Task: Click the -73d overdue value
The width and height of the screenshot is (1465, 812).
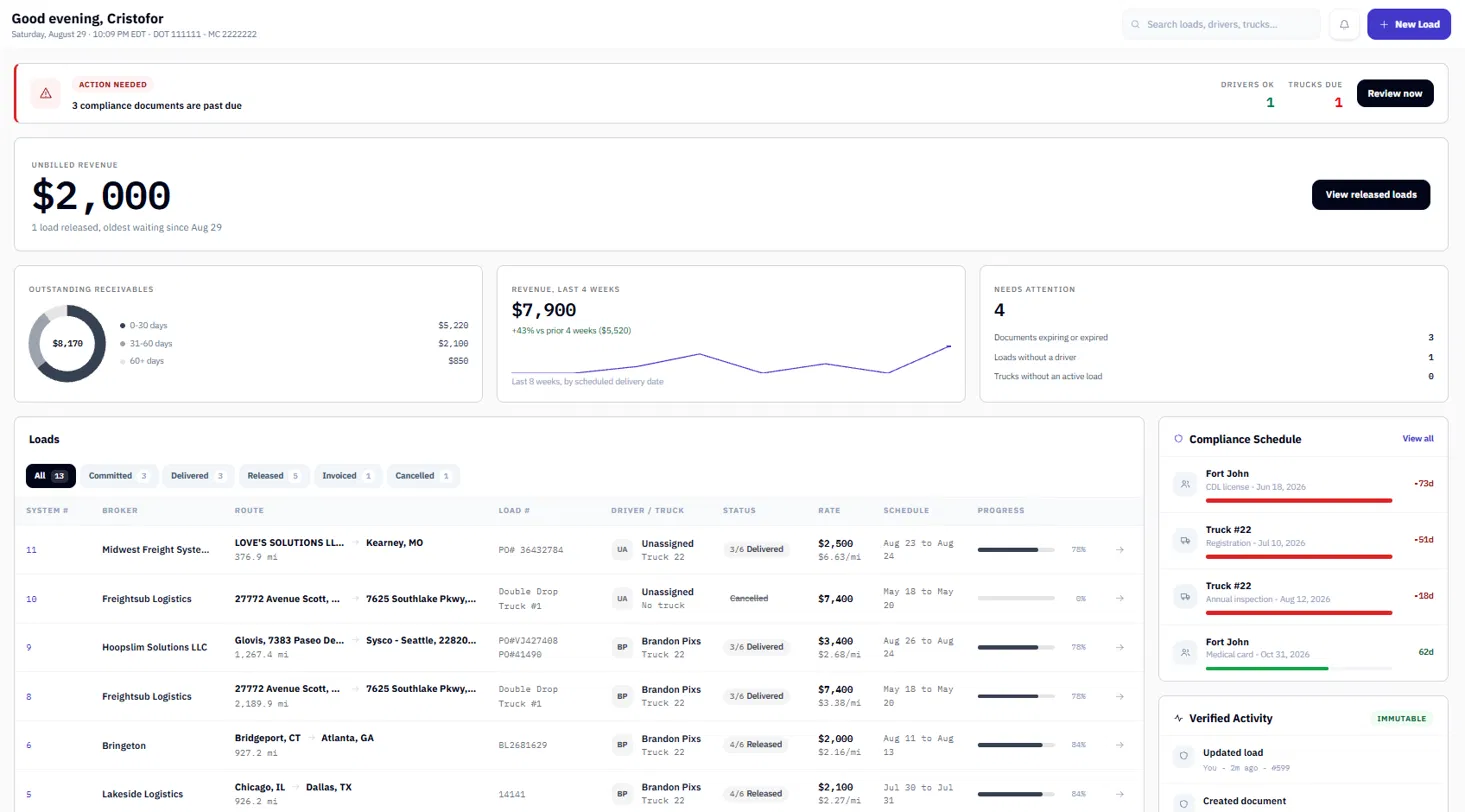Action: pos(1424,484)
